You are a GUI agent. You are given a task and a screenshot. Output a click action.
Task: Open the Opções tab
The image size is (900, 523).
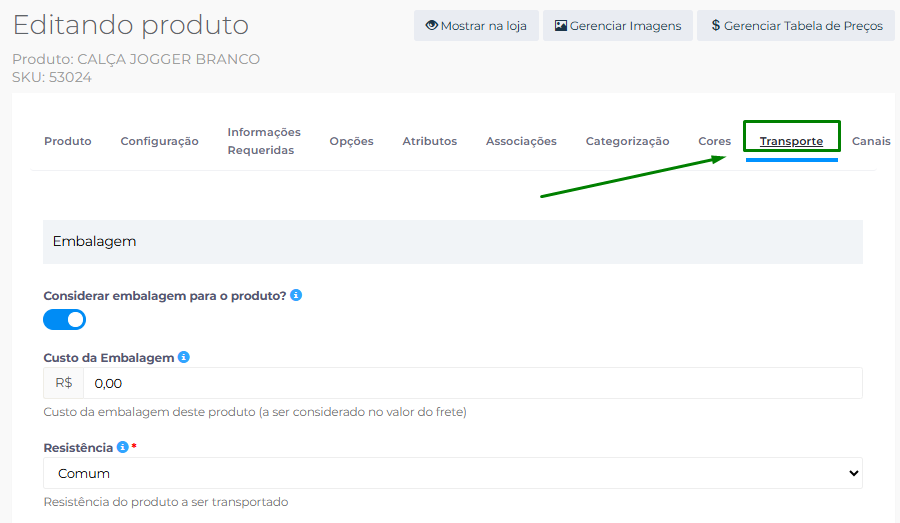point(351,141)
